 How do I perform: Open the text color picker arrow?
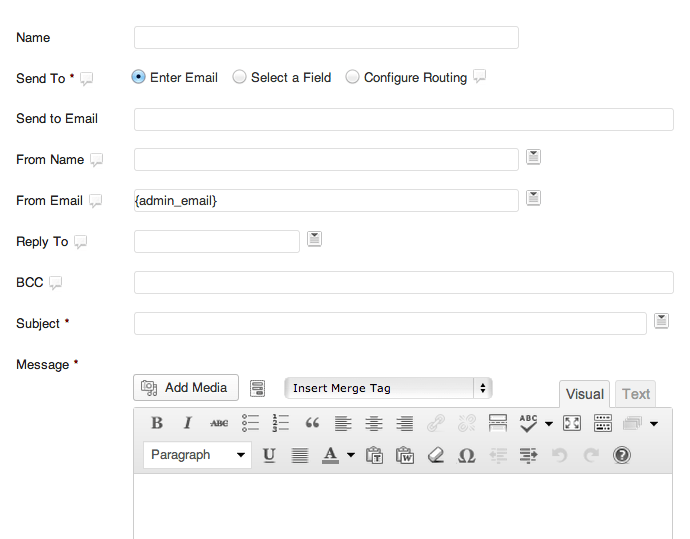click(351, 456)
